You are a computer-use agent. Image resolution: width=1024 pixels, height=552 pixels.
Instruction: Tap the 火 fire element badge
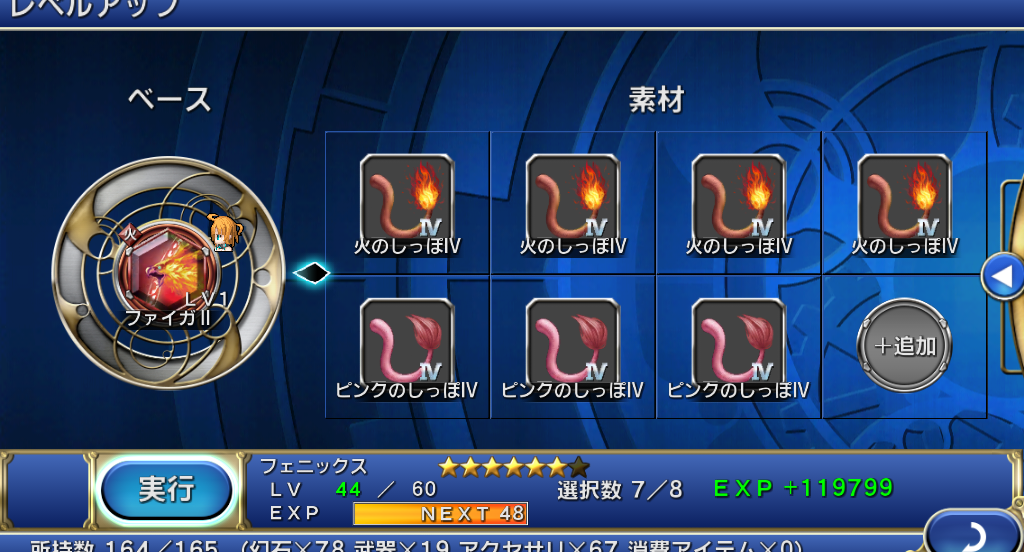[x=130, y=234]
